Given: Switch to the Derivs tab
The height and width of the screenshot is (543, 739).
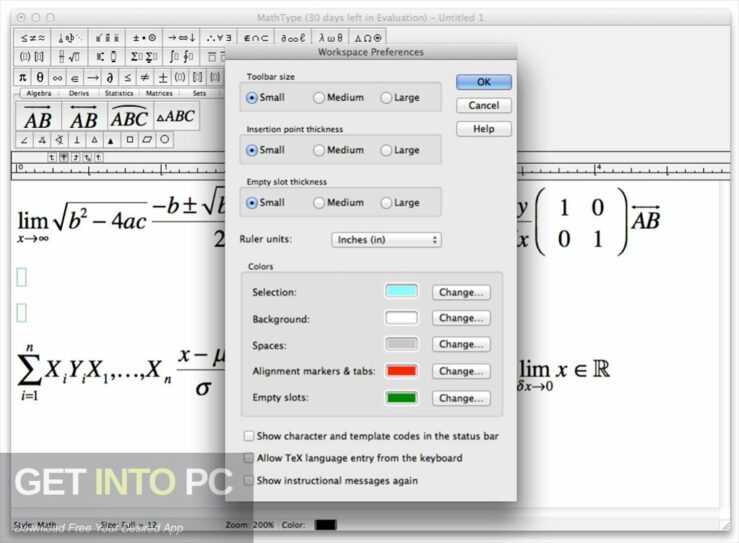Looking at the screenshot, I should pyautogui.click(x=79, y=93).
